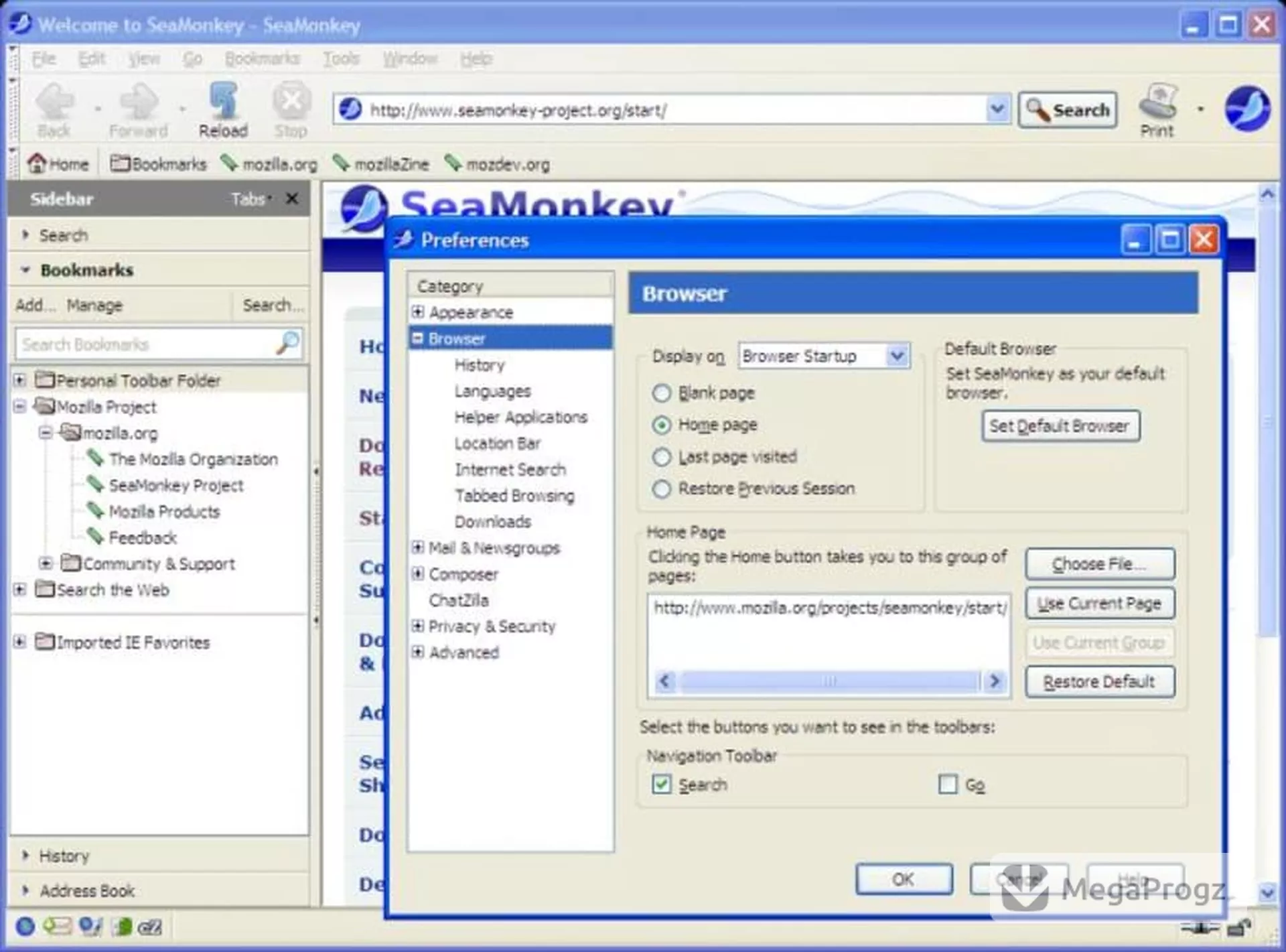Open the View menu

point(144,59)
